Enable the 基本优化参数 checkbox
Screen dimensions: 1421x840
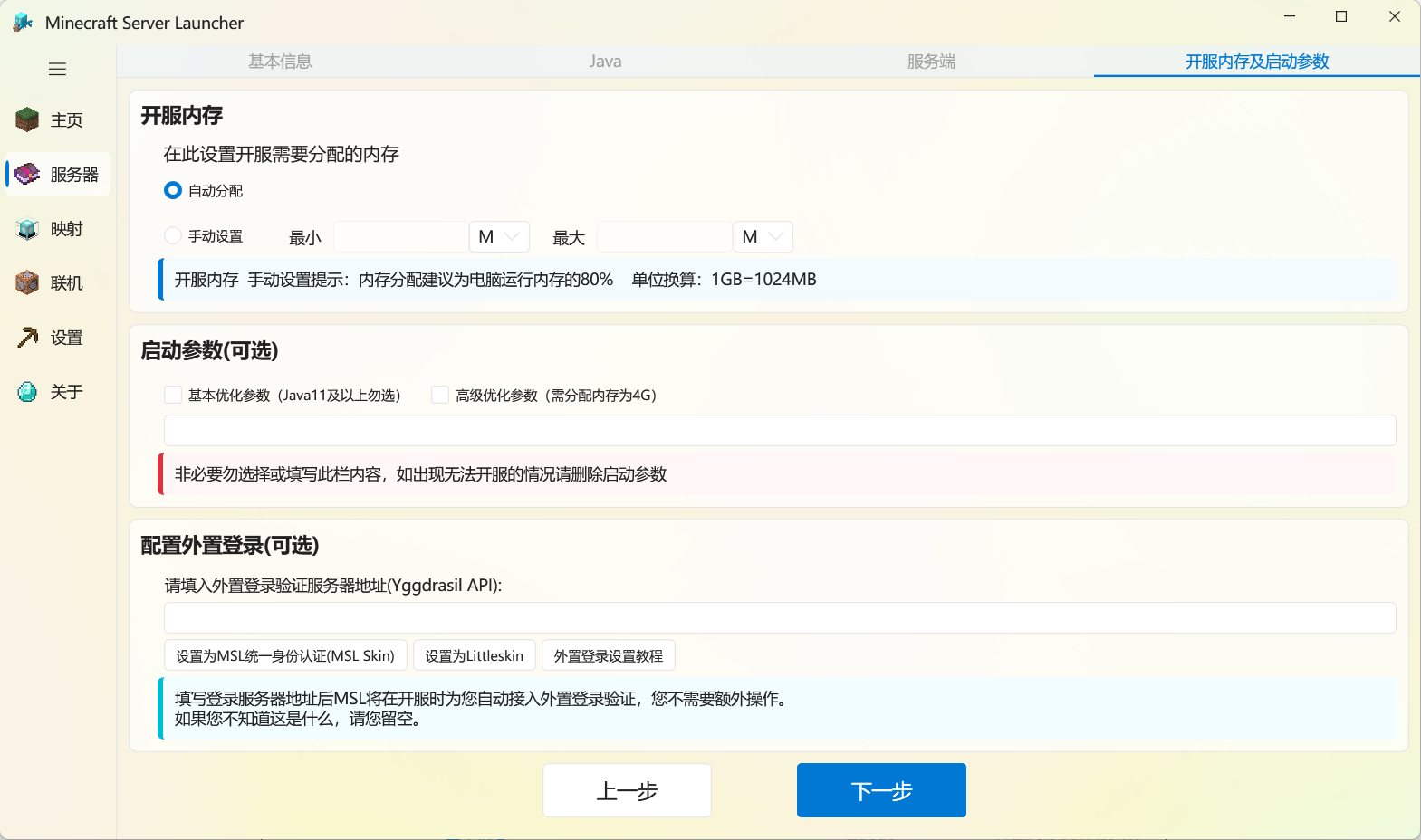173,395
